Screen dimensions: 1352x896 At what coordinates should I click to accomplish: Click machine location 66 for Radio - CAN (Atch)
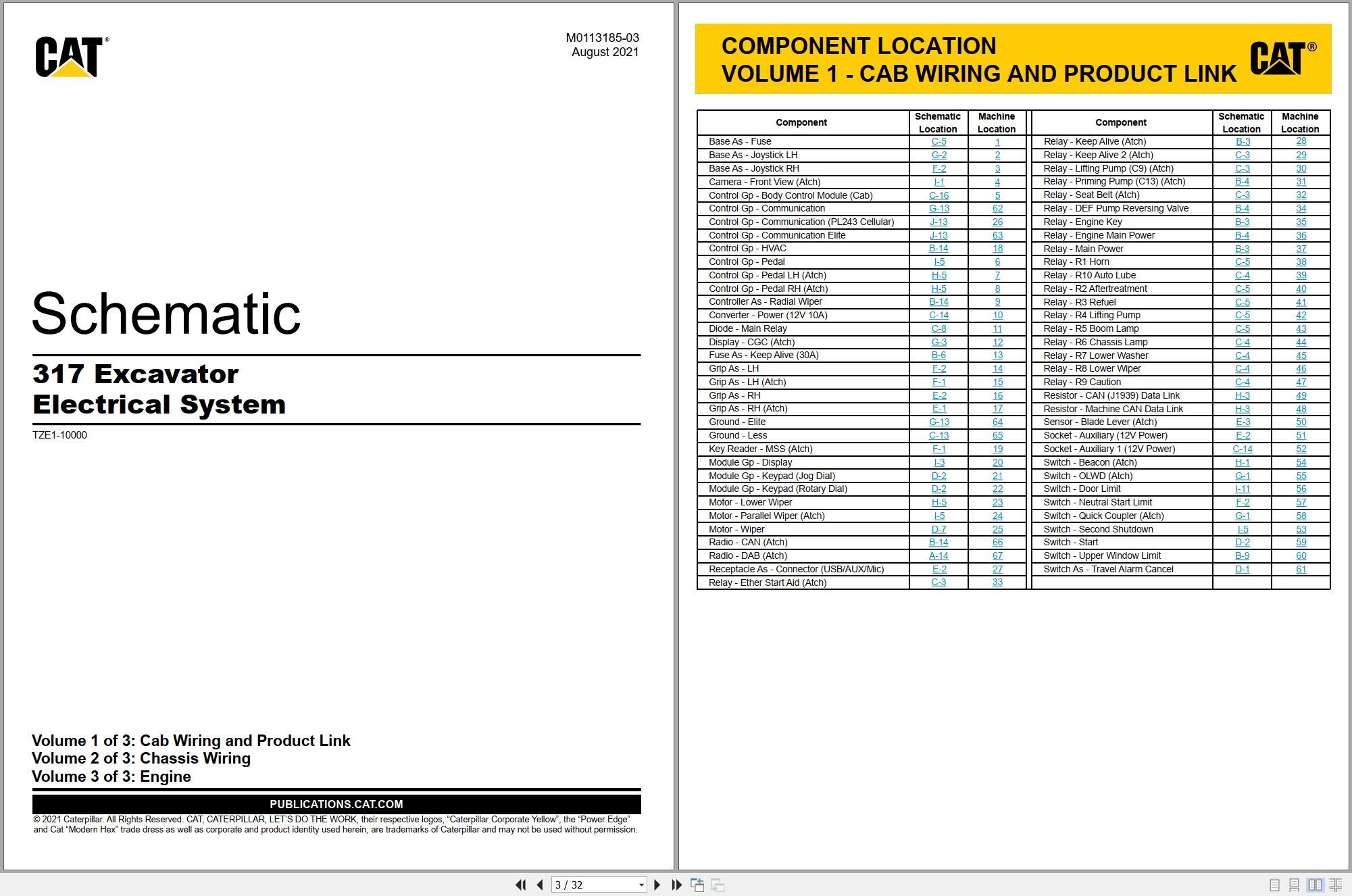click(x=997, y=543)
